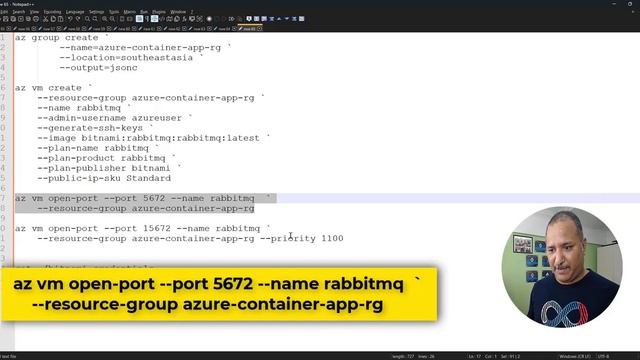The height and width of the screenshot is (360, 640).
Task: Click '--location=southeastasia' text
Action: (x=126, y=58)
